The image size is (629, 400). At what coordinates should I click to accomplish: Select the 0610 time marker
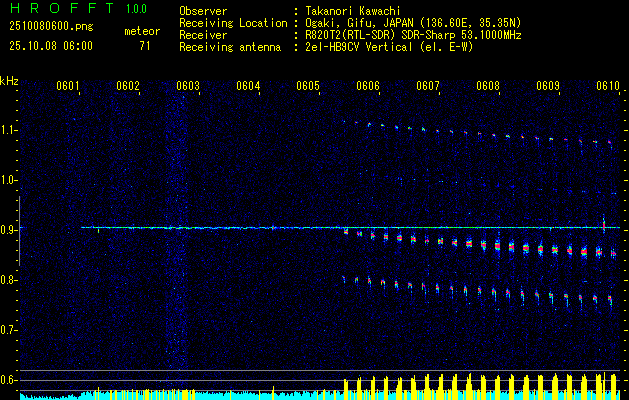[x=608, y=87]
